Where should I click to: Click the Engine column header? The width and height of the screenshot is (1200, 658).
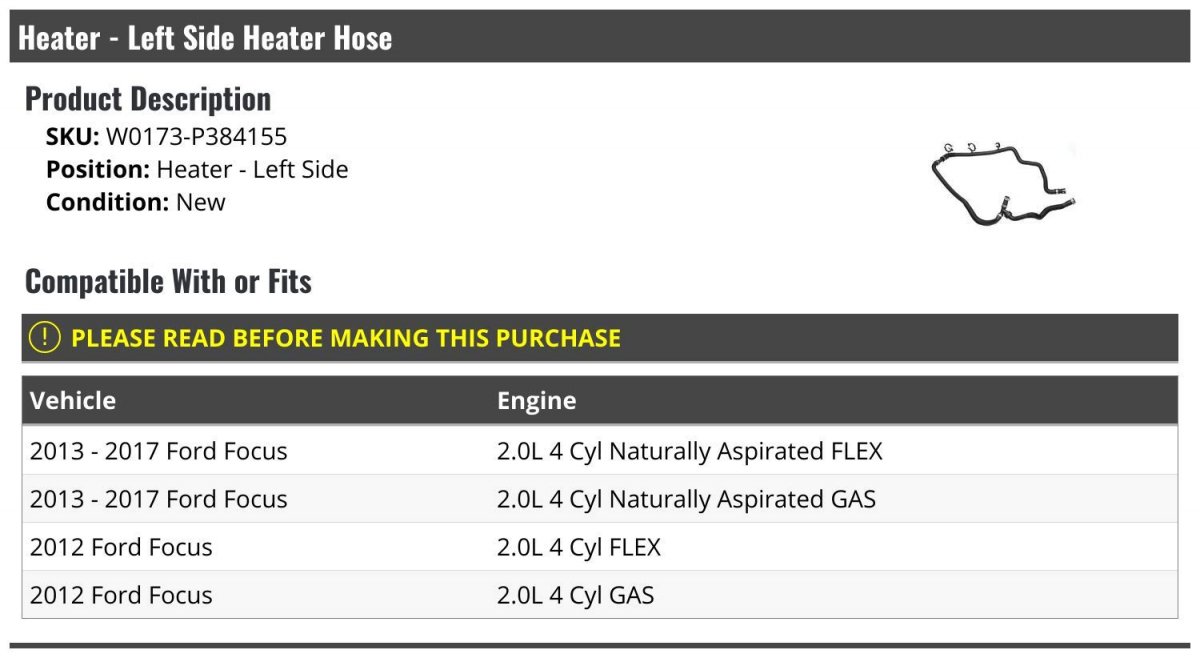tap(536, 401)
